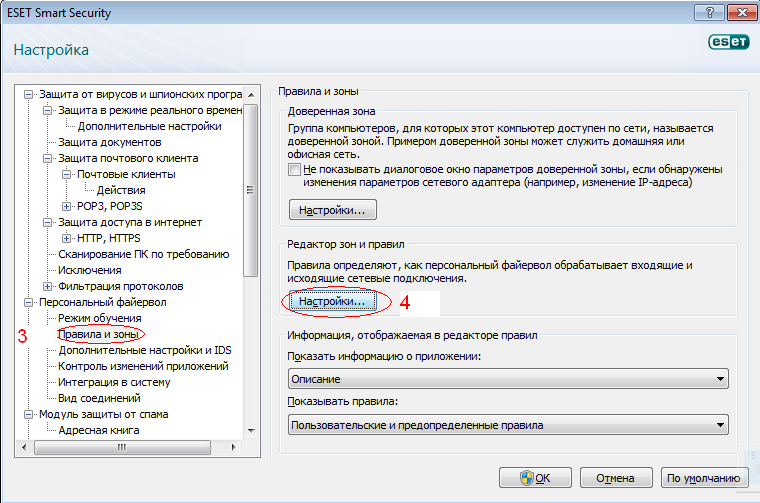Select the 'Защита документов' tree item

coord(110,142)
